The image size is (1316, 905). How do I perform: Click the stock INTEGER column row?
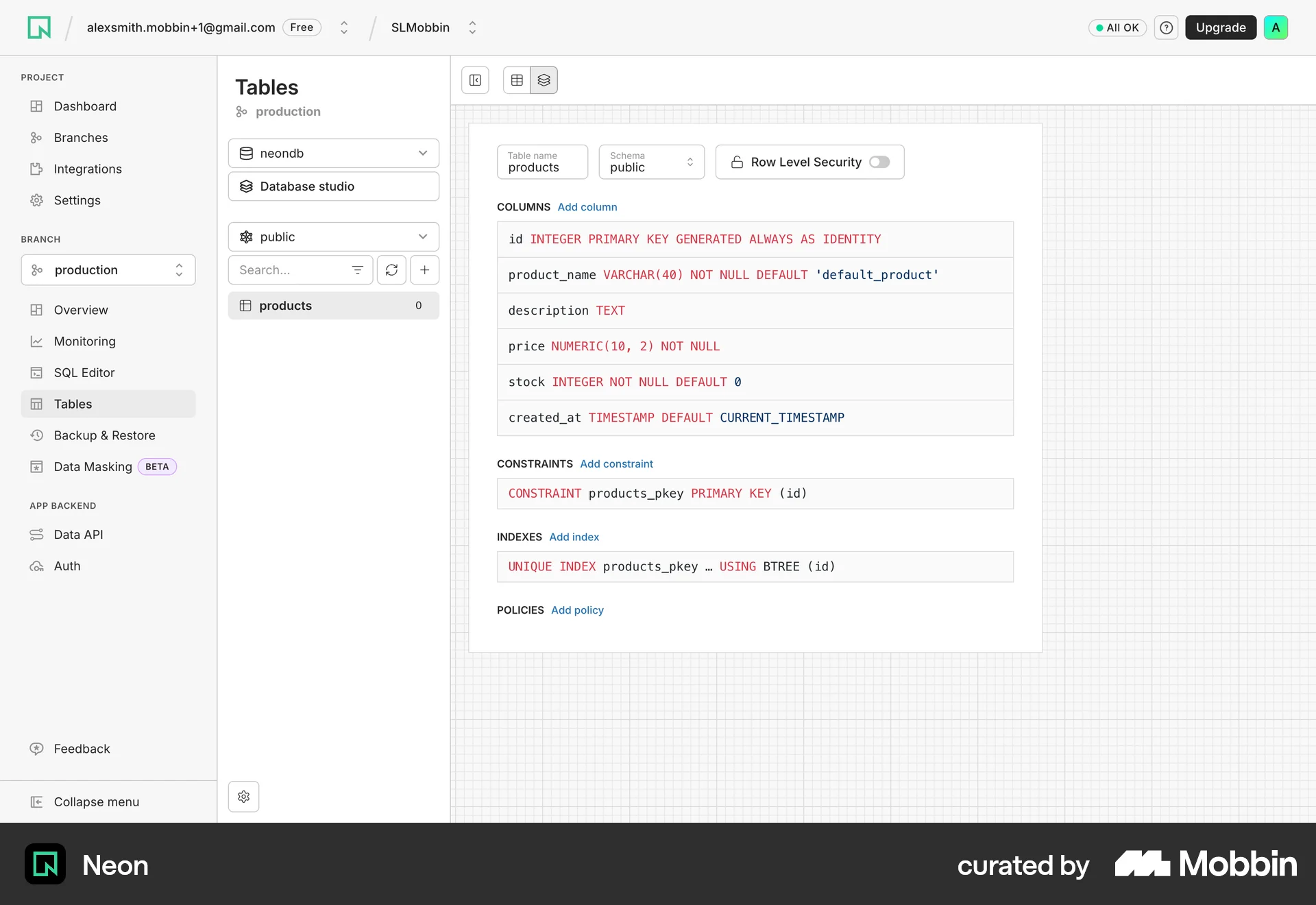(x=755, y=382)
